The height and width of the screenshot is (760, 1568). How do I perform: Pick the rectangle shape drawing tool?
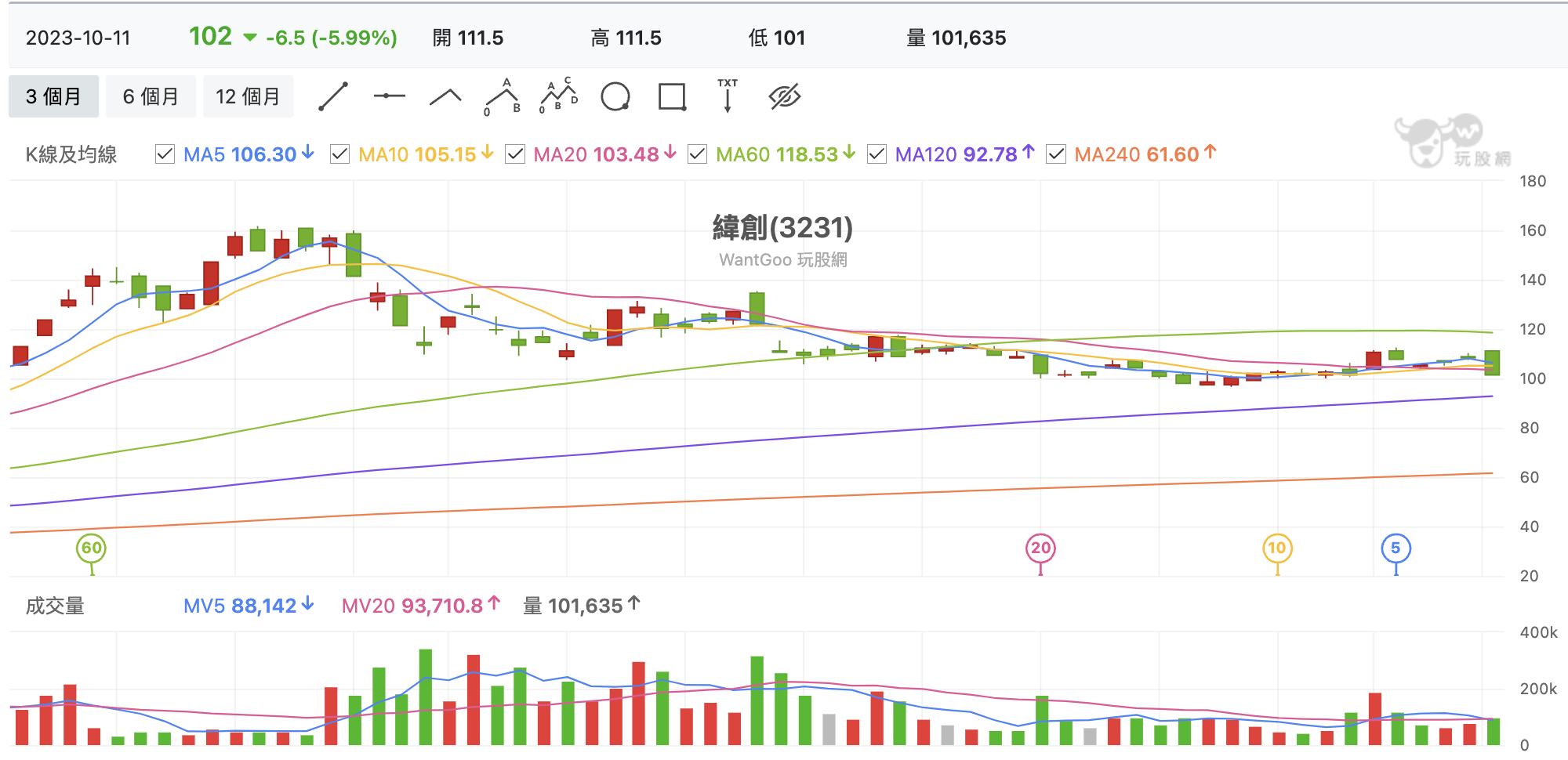click(x=672, y=97)
